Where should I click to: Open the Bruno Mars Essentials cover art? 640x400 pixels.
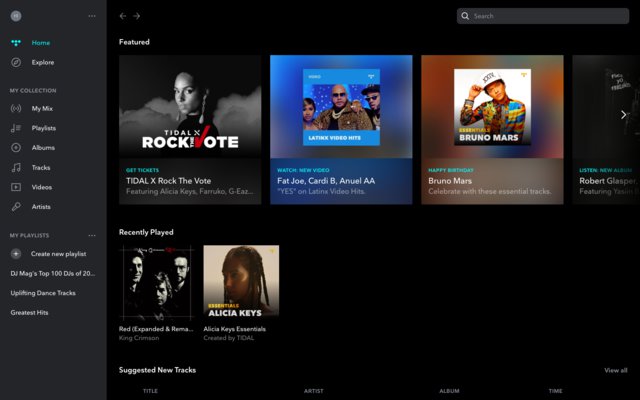(493, 107)
